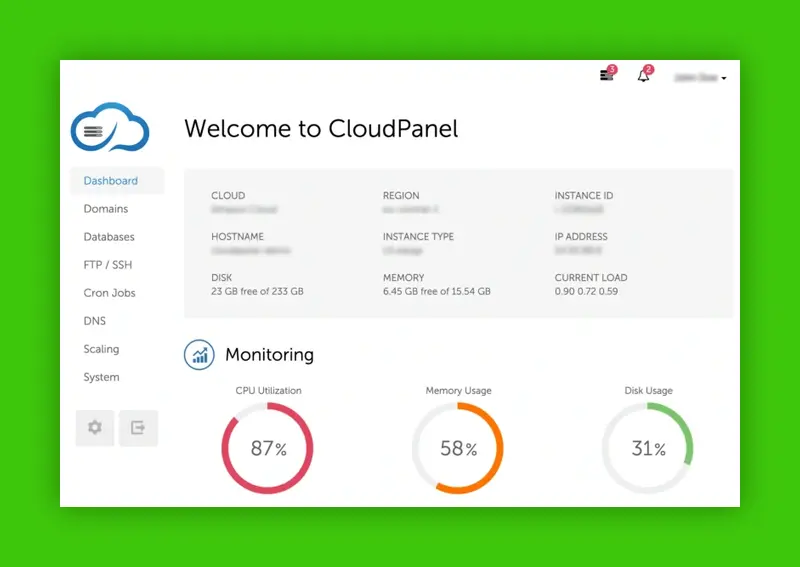Viewport: 800px width, 567px height.
Task: Click the Monitoring section heading
Action: pyautogui.click(x=269, y=355)
